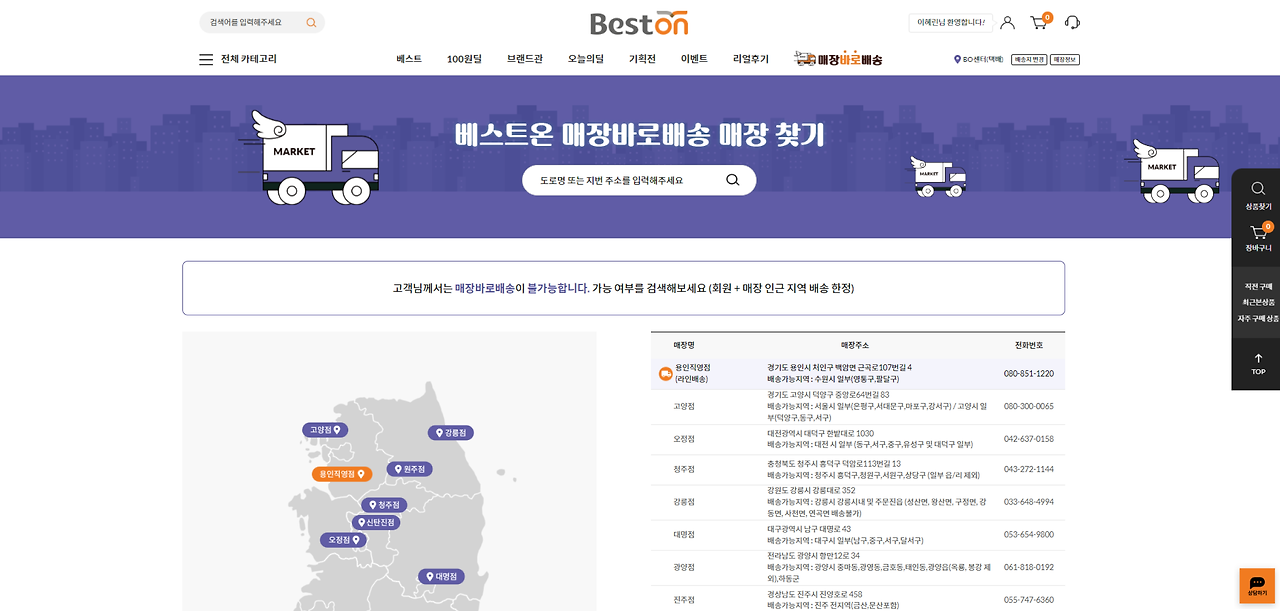The height and width of the screenshot is (611, 1280).
Task: Click the BO센터(택배) location pin
Action: (957, 59)
